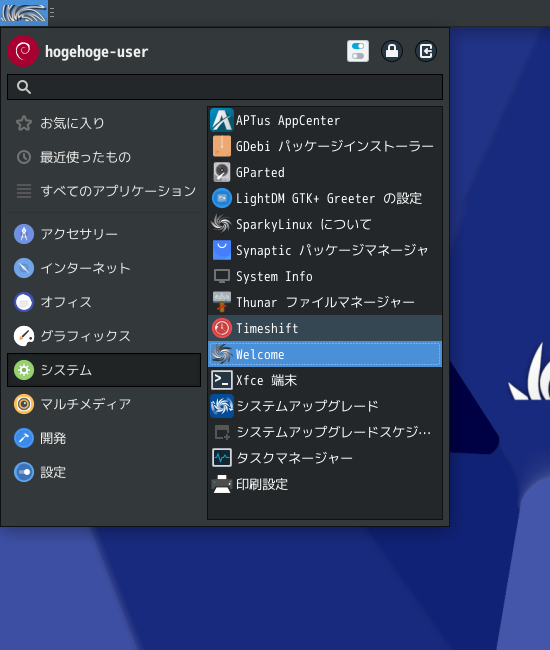Open the settings manager toggle icon

[x=358, y=51]
